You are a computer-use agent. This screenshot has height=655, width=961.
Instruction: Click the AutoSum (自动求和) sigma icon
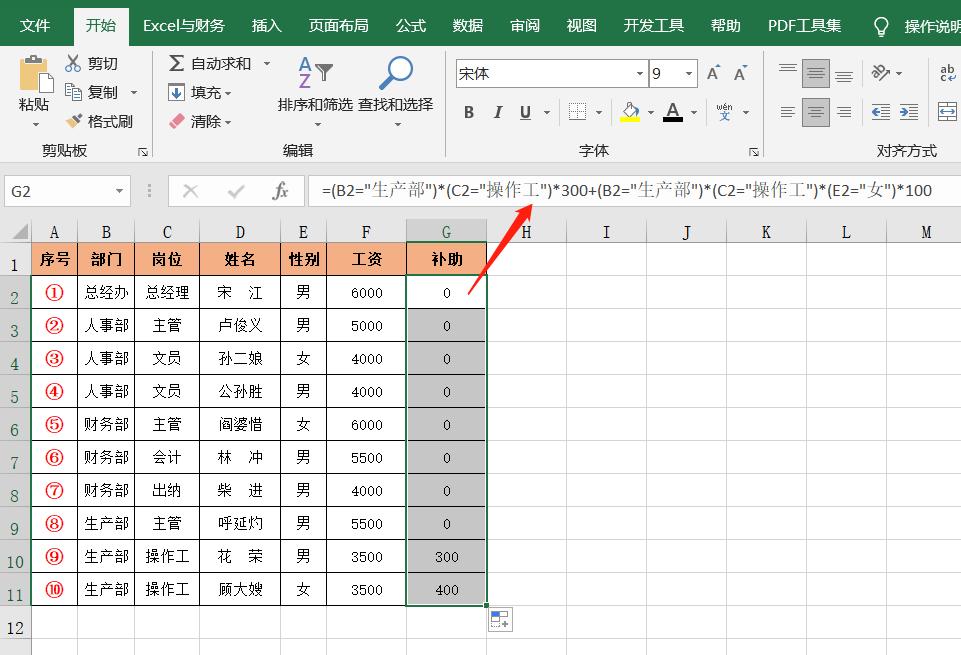point(176,63)
